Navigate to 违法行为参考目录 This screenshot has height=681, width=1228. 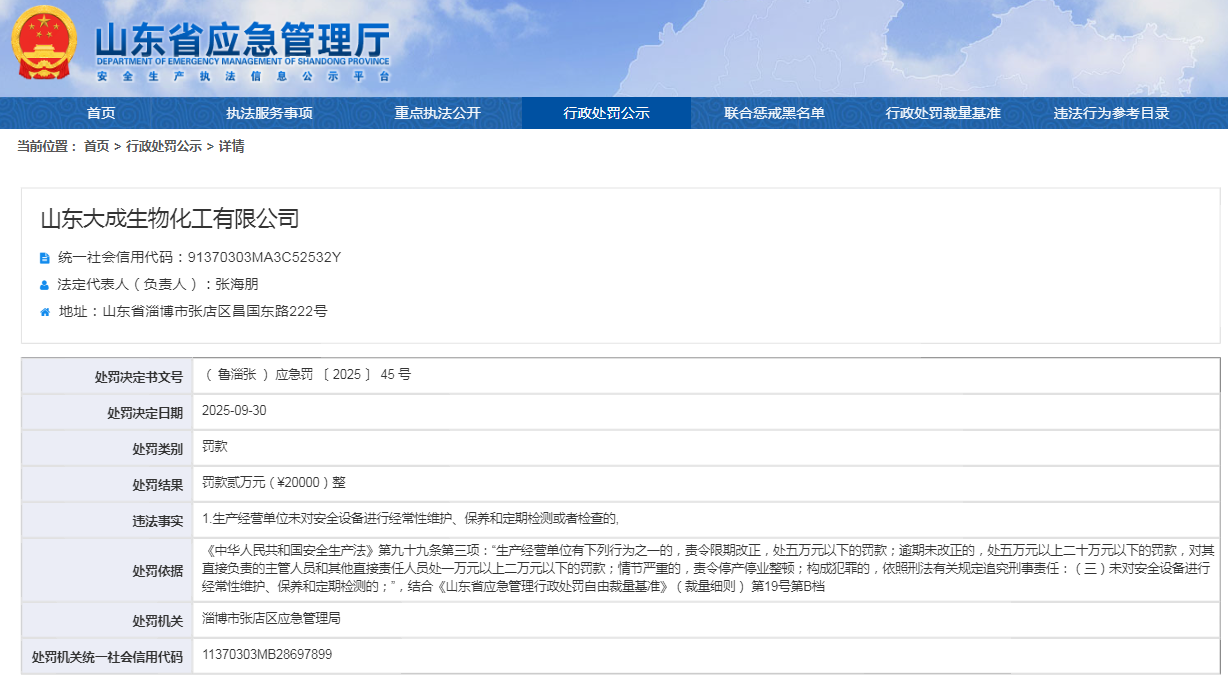(1111, 113)
